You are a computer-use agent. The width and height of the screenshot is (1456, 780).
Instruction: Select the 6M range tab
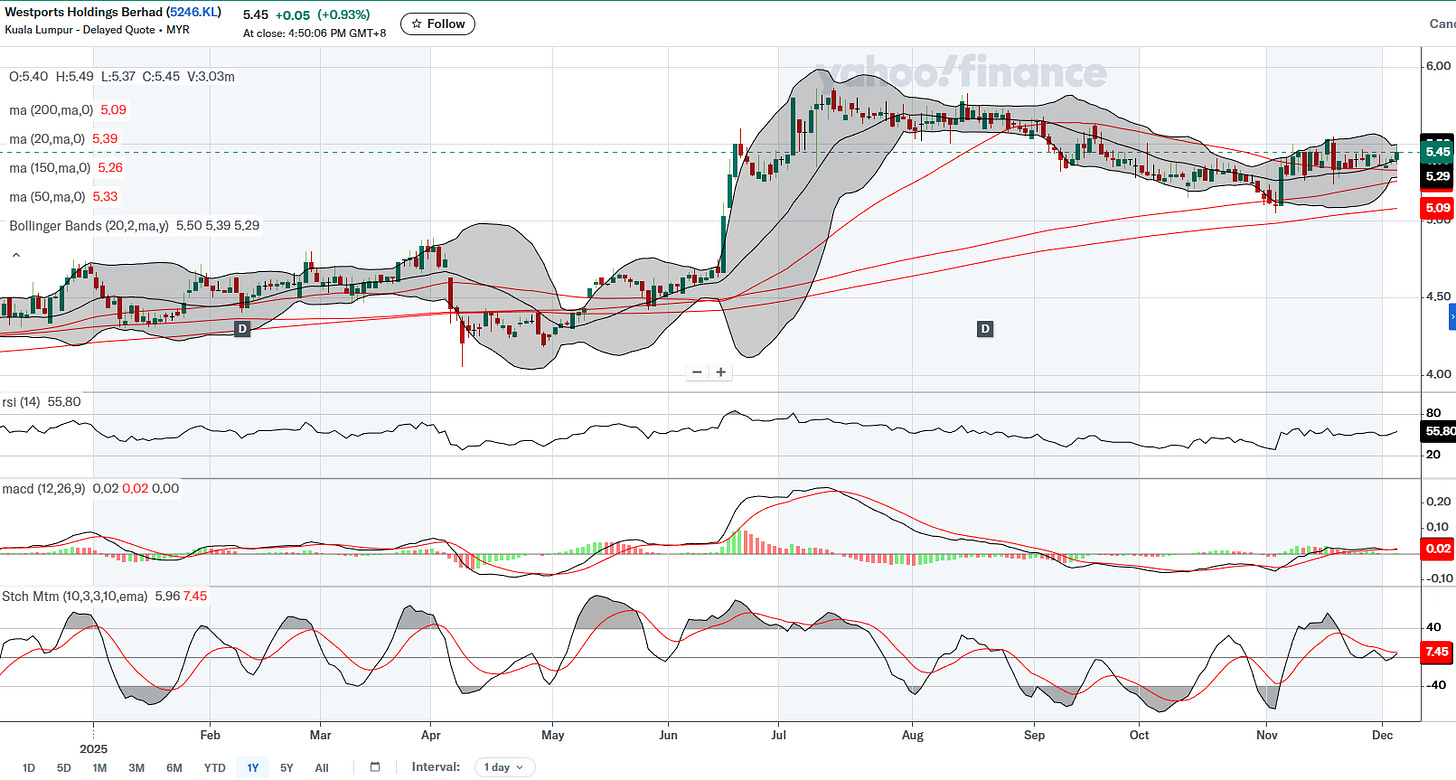174,768
